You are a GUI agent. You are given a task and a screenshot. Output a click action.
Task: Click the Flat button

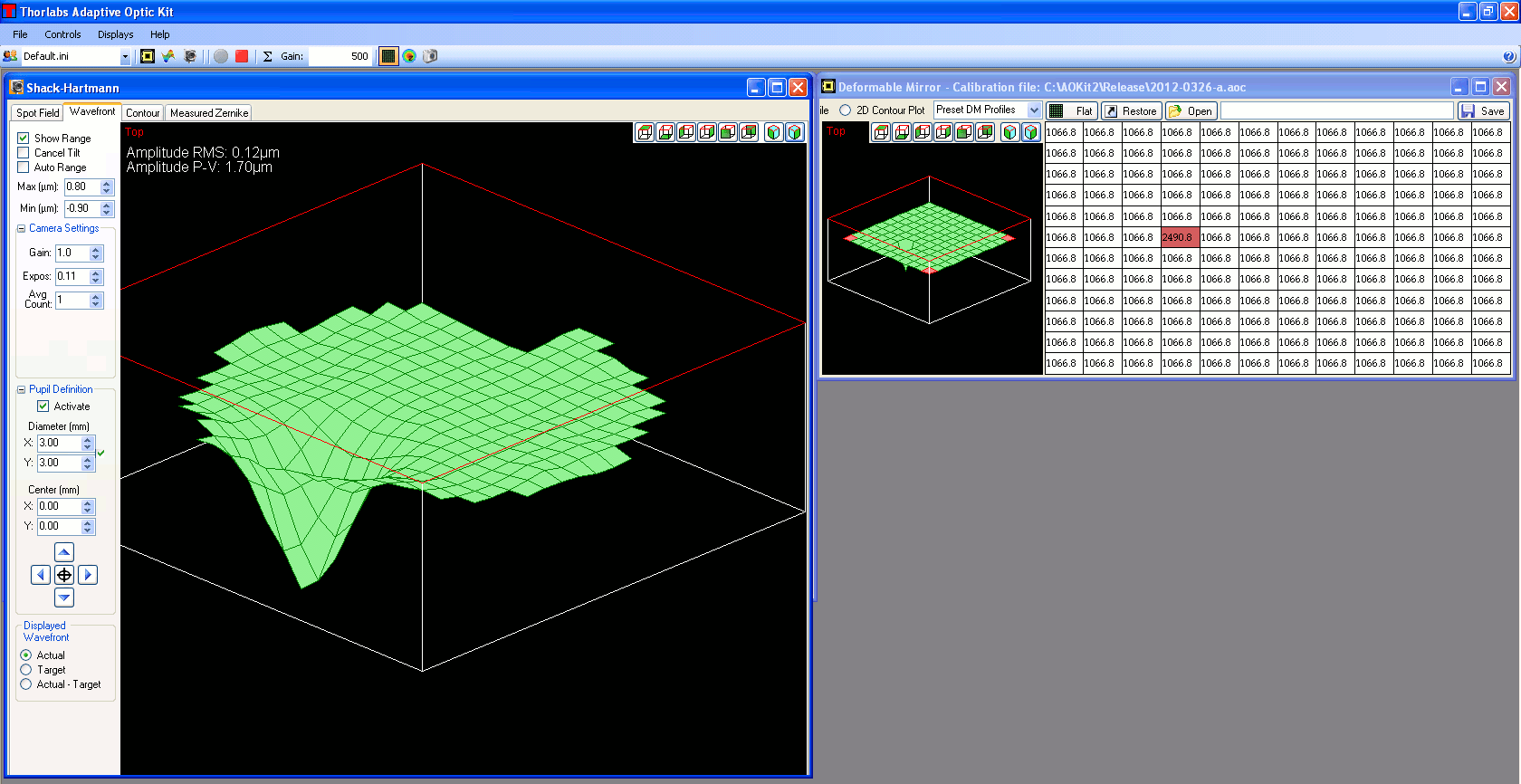coord(1072,110)
